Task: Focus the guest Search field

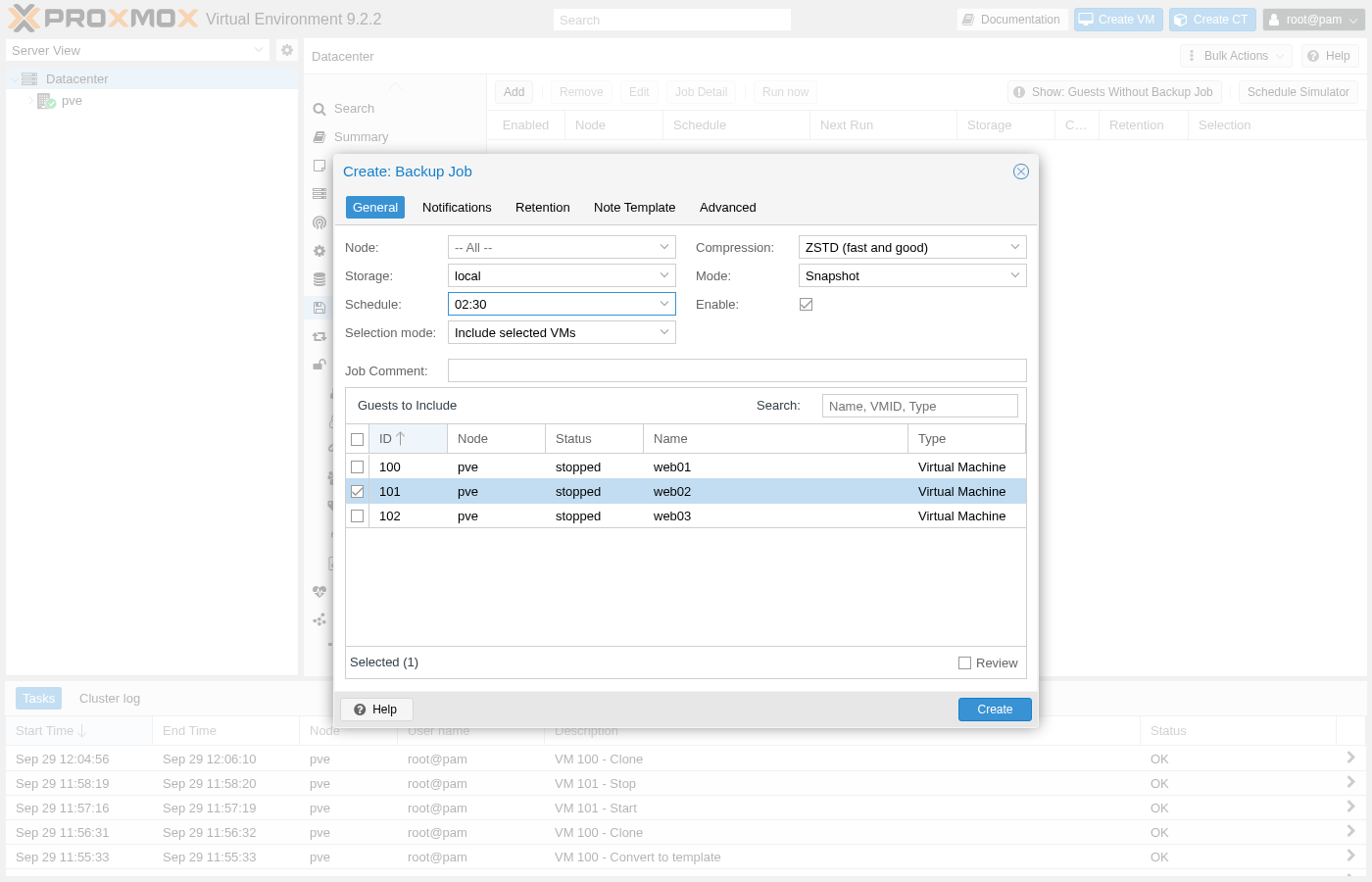Action: [920, 406]
